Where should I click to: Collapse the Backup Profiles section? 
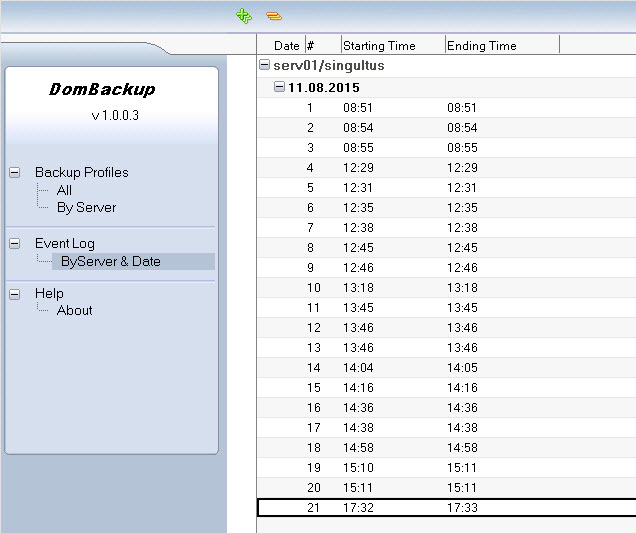click(x=15, y=172)
